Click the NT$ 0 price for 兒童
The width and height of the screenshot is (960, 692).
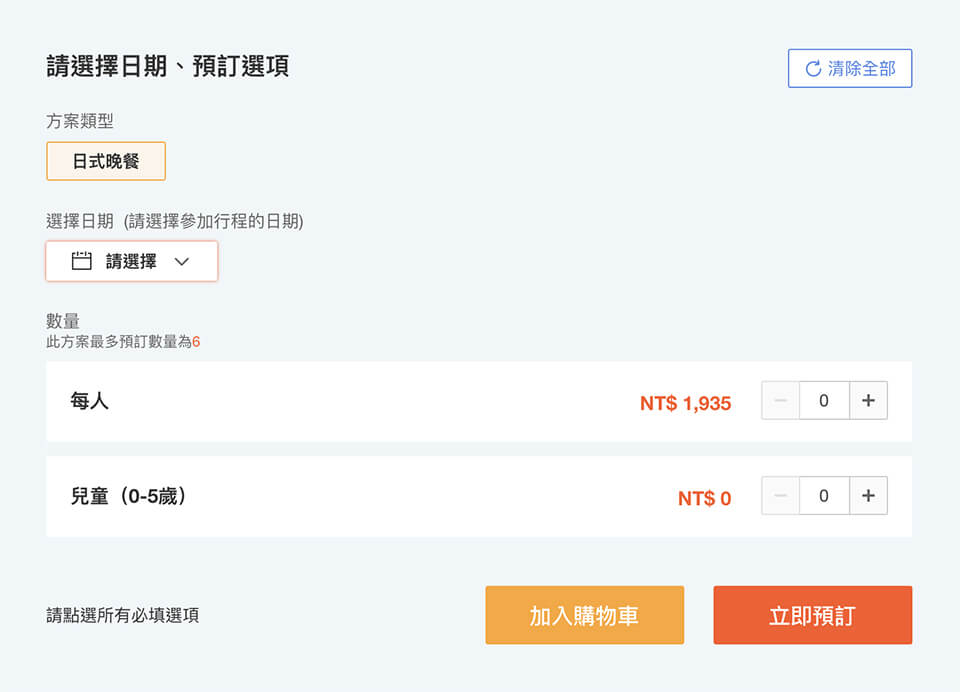coord(705,498)
